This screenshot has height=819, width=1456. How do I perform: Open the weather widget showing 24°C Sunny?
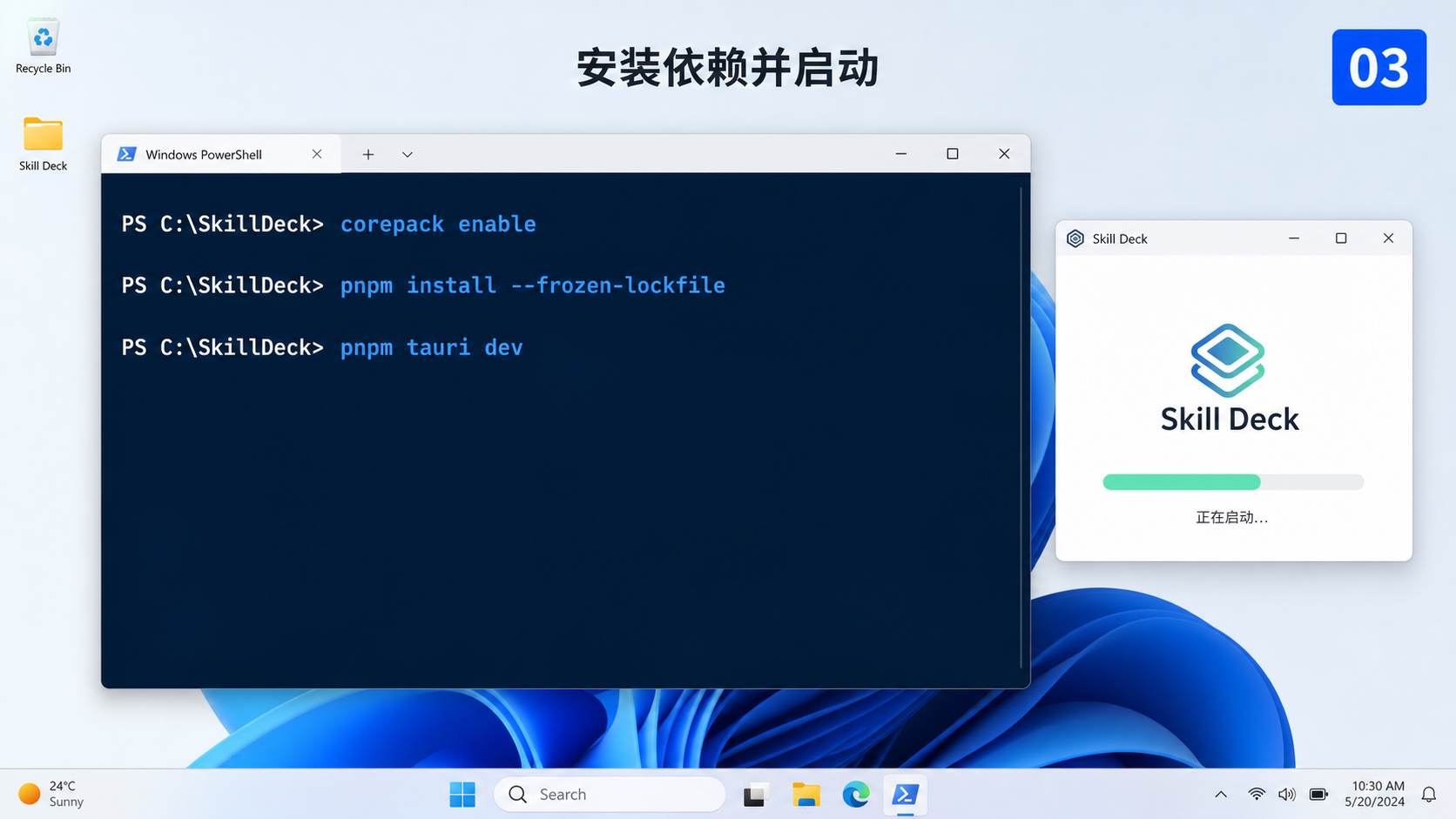click(52, 794)
